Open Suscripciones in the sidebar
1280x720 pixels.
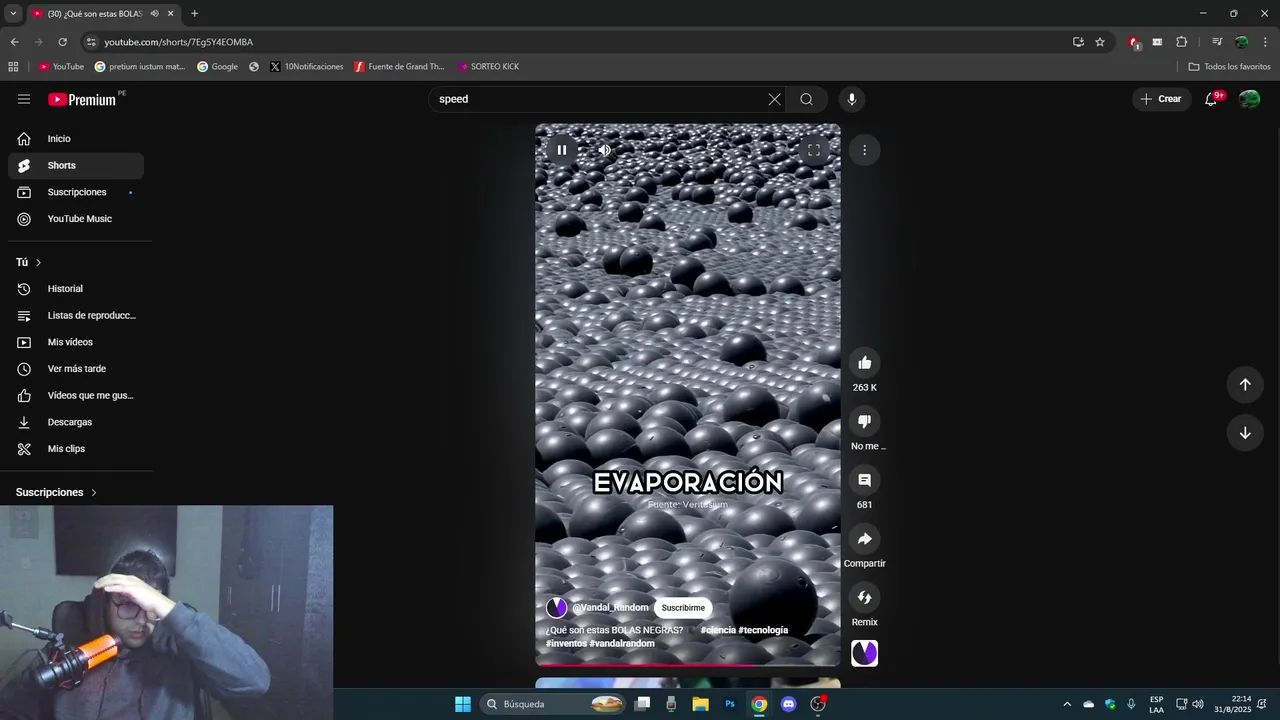(76, 192)
